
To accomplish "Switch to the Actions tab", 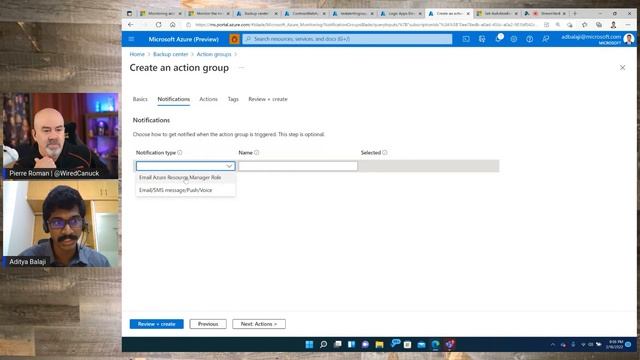I will click(x=208, y=99).
